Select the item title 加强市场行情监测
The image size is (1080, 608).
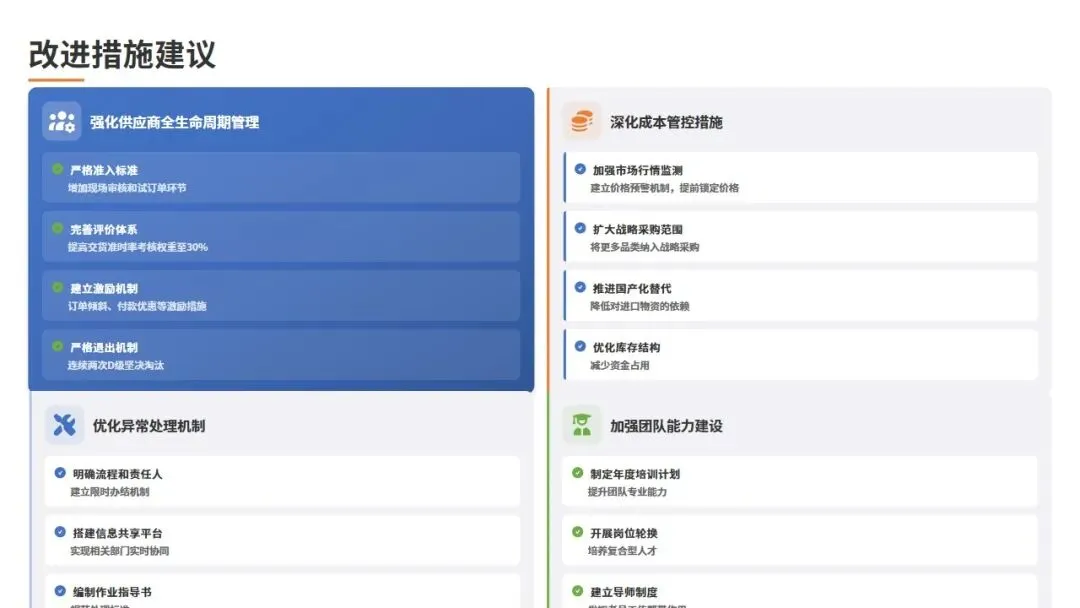tap(638, 170)
